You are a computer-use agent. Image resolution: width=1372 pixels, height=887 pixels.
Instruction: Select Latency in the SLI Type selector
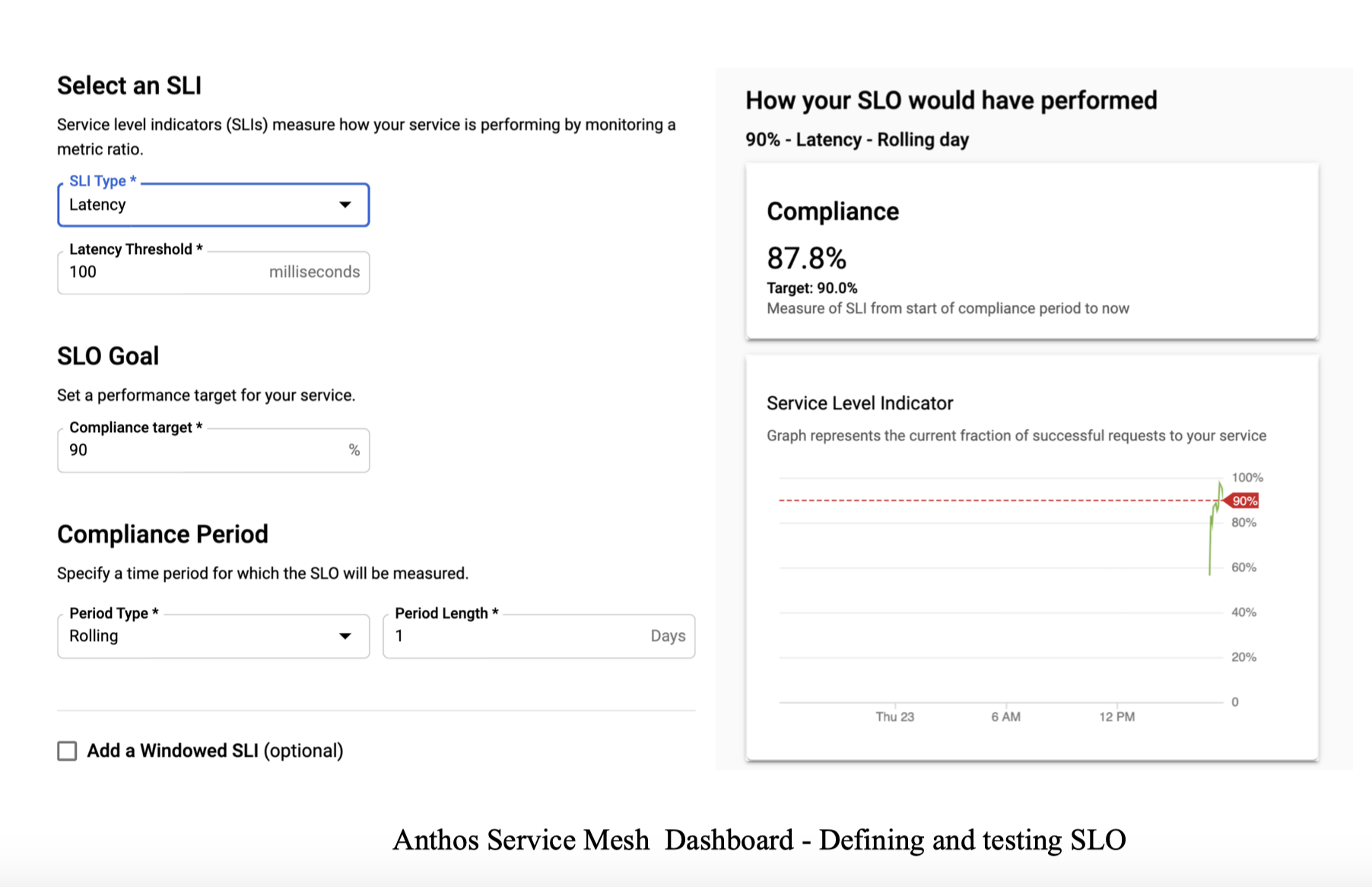pyautogui.click(x=152, y=205)
